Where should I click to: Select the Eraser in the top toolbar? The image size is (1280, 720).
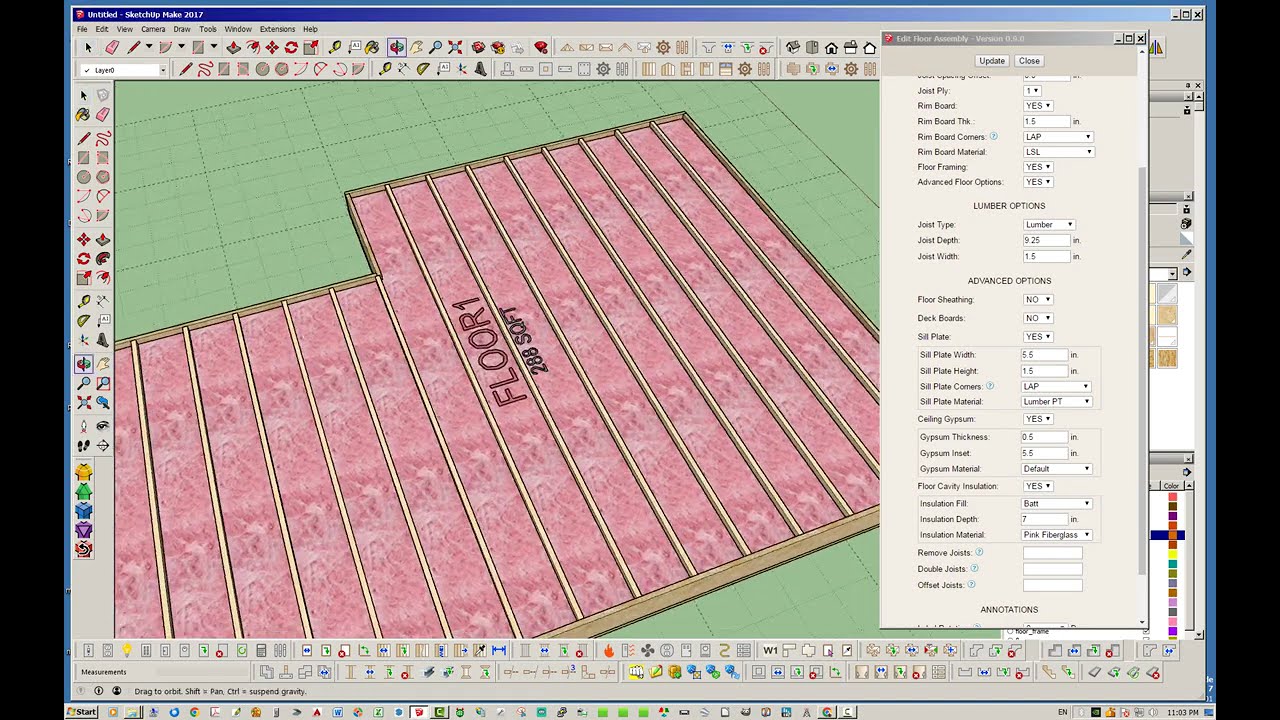point(112,47)
